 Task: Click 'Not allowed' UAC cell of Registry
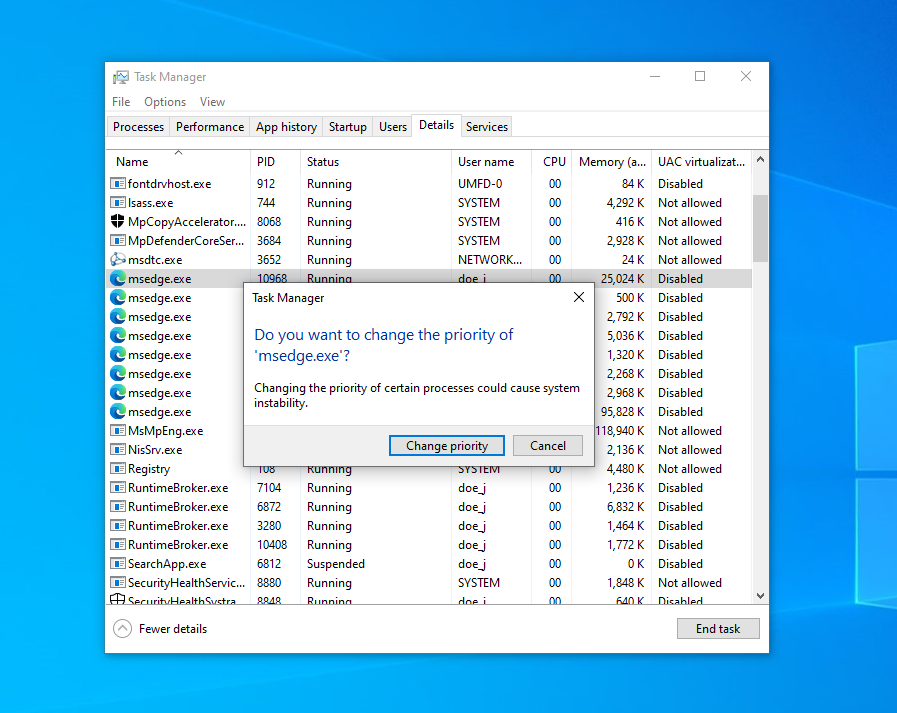click(x=689, y=469)
